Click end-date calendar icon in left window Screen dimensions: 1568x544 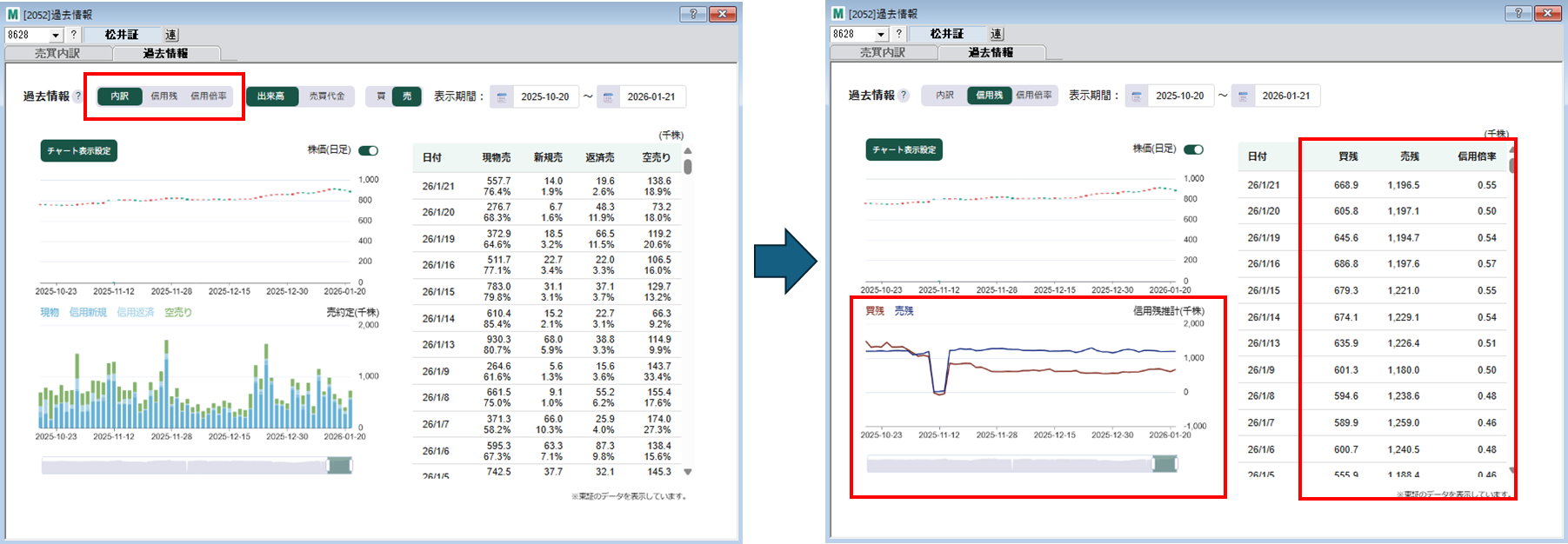(609, 97)
